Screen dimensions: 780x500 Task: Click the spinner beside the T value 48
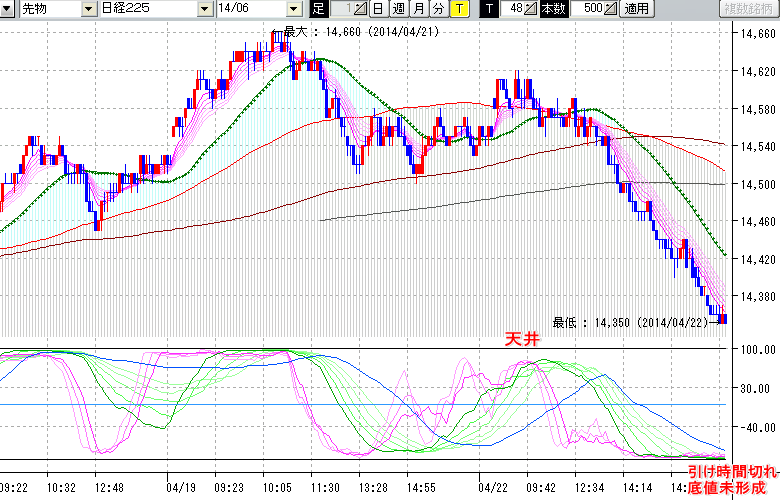click(531, 9)
